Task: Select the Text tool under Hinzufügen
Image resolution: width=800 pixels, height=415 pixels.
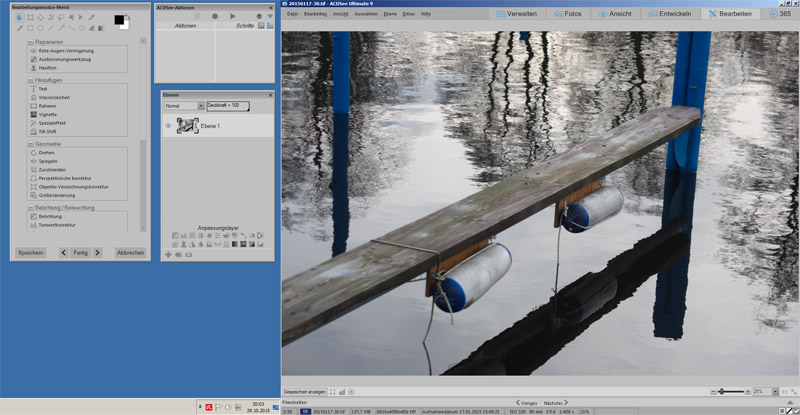Action: (x=44, y=88)
